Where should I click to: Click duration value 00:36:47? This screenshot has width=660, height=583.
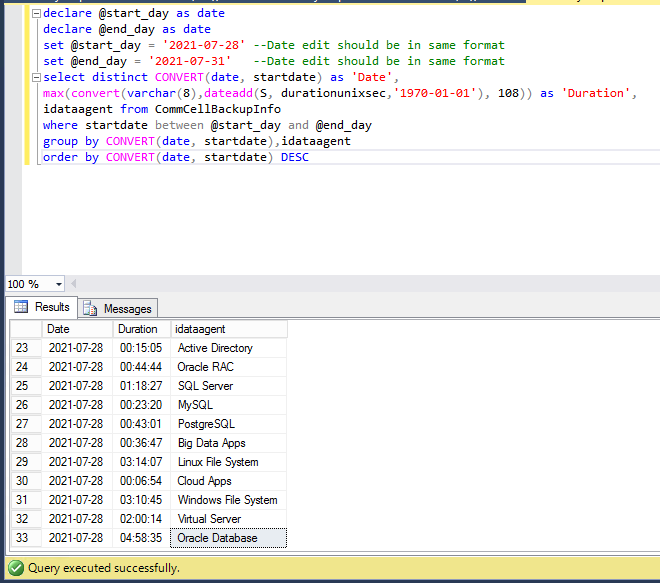coord(141,443)
